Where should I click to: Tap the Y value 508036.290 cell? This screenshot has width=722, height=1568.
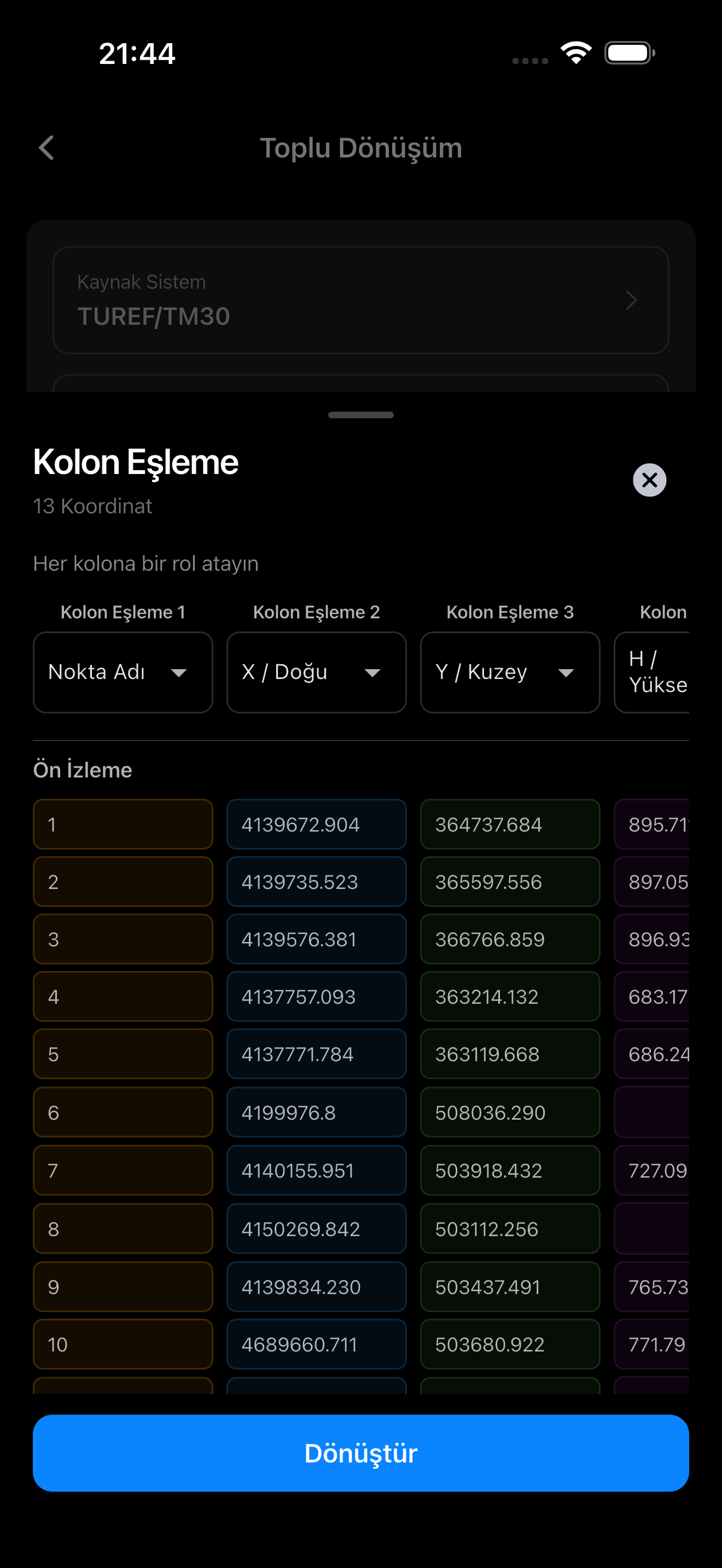[510, 1112]
